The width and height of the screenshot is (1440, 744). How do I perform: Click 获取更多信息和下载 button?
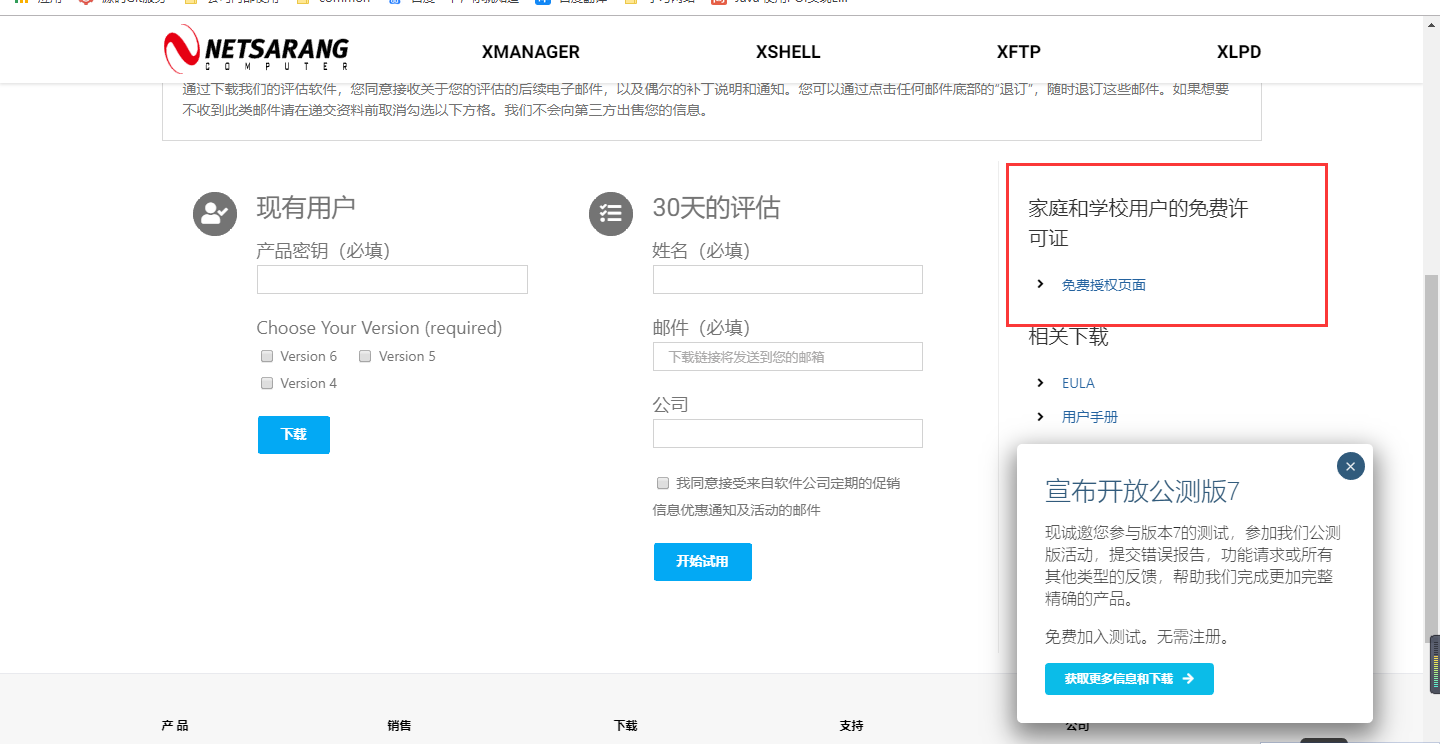[x=1129, y=679]
